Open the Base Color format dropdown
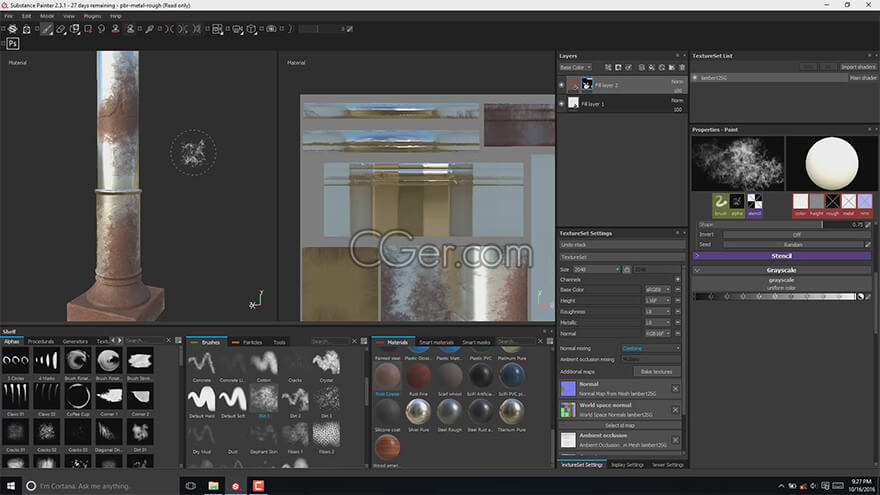This screenshot has width=880, height=495. tap(658, 290)
